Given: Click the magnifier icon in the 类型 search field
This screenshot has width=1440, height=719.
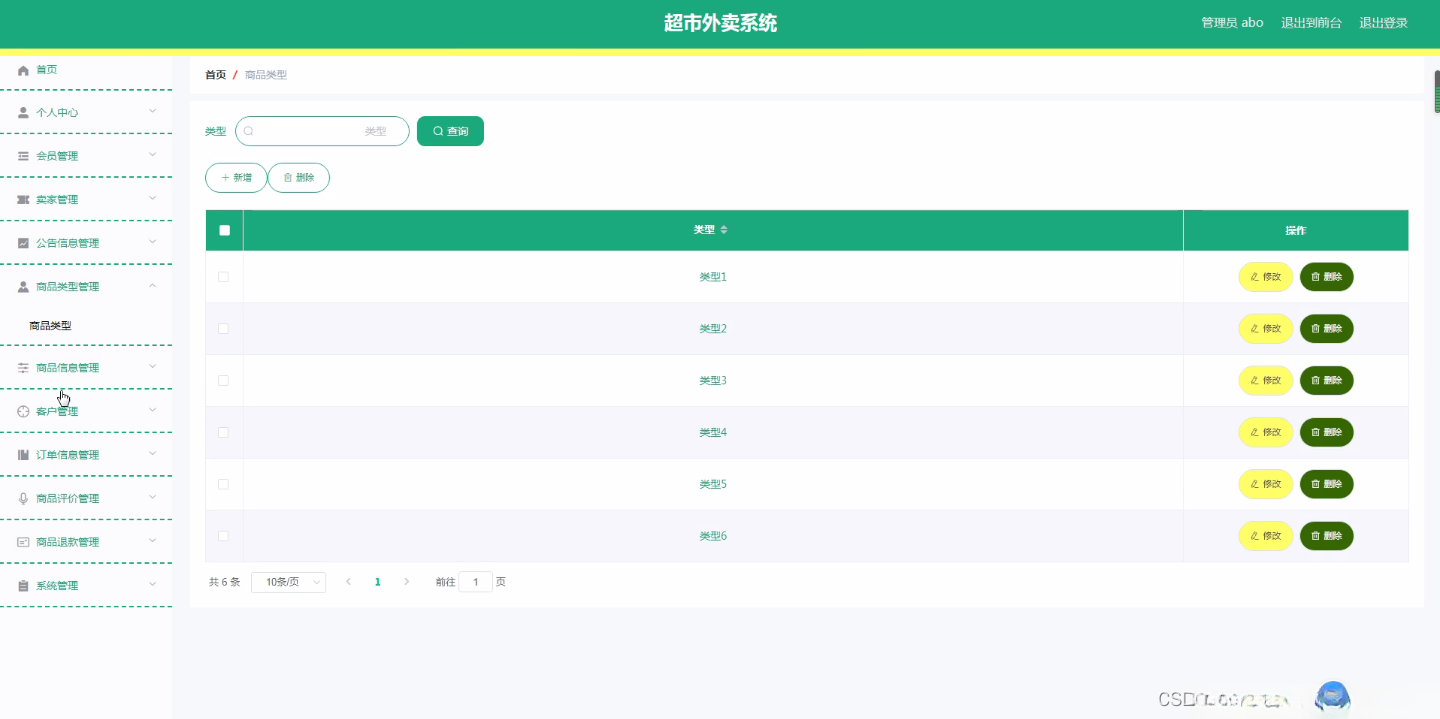Looking at the screenshot, I should 249,131.
